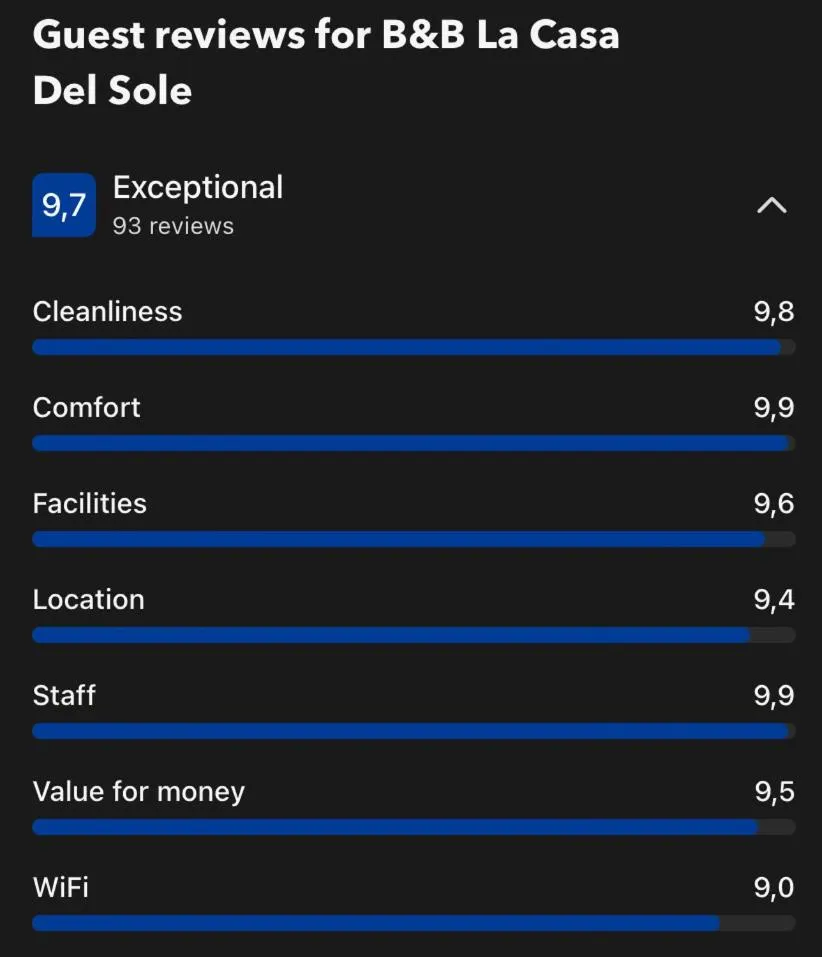Select the Comfort category label
The image size is (822, 957).
(x=87, y=407)
